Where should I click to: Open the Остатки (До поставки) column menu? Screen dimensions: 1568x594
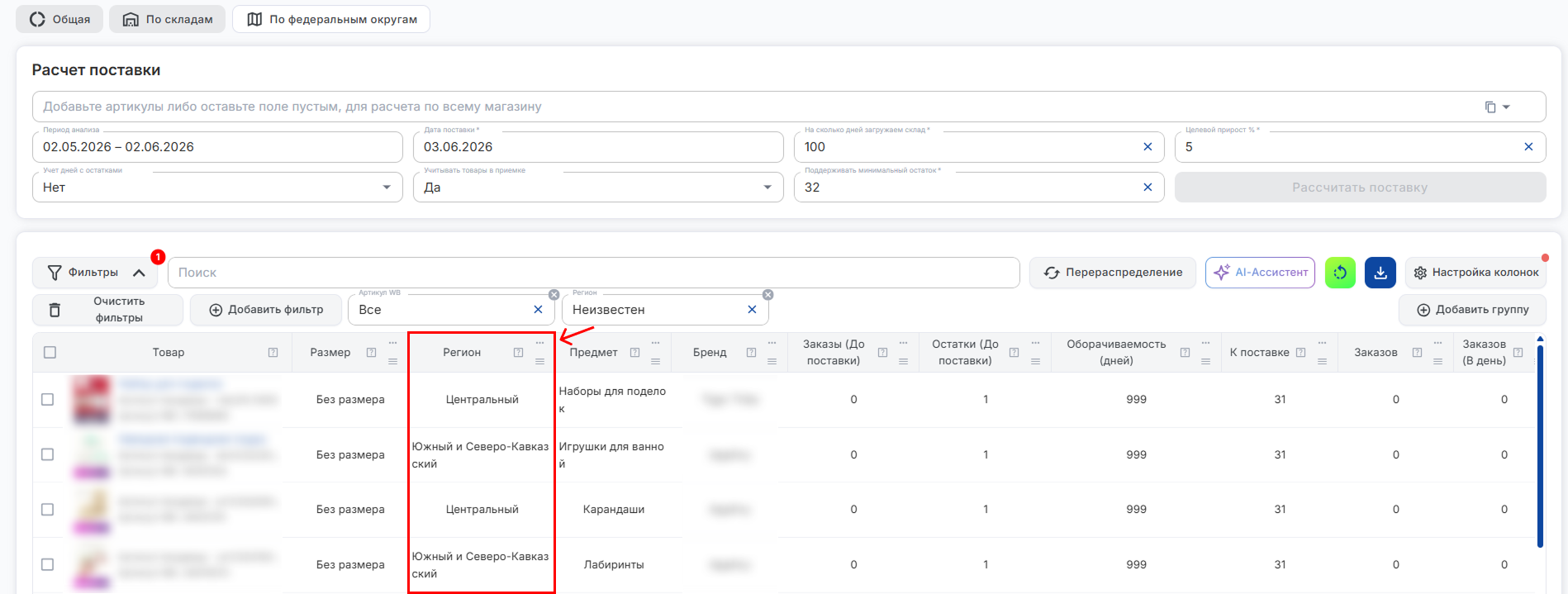tap(1035, 362)
